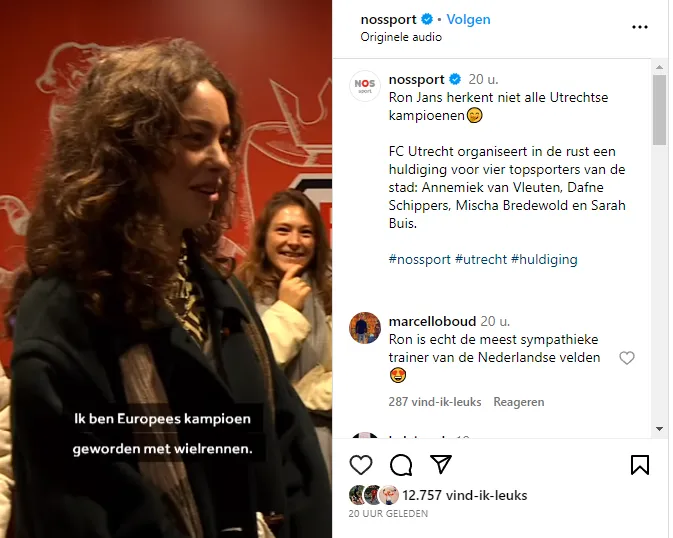Click the scrollbar down arrow in comments

(659, 429)
